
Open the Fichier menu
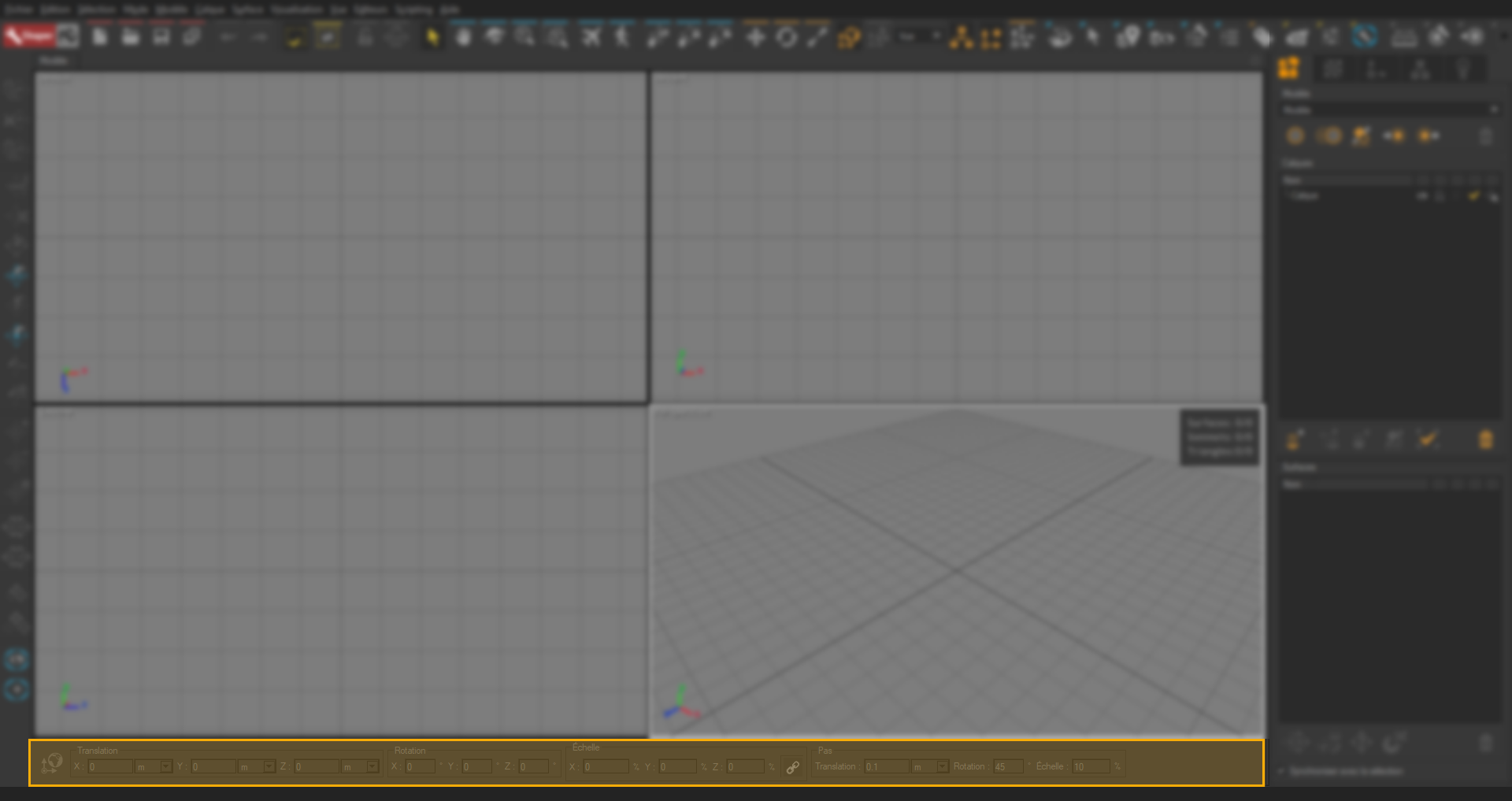coord(17,9)
